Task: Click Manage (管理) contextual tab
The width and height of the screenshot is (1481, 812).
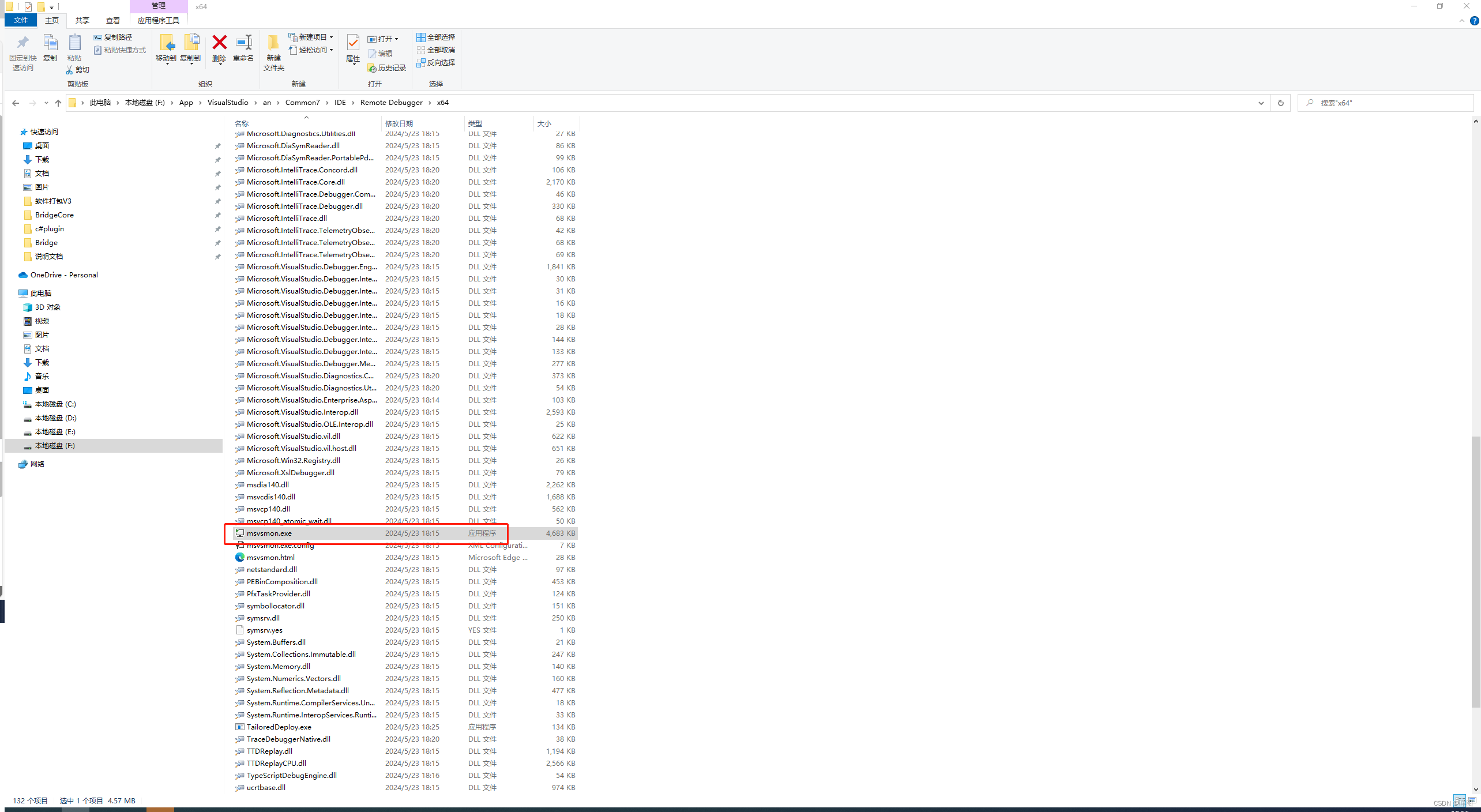Action: pos(159,6)
